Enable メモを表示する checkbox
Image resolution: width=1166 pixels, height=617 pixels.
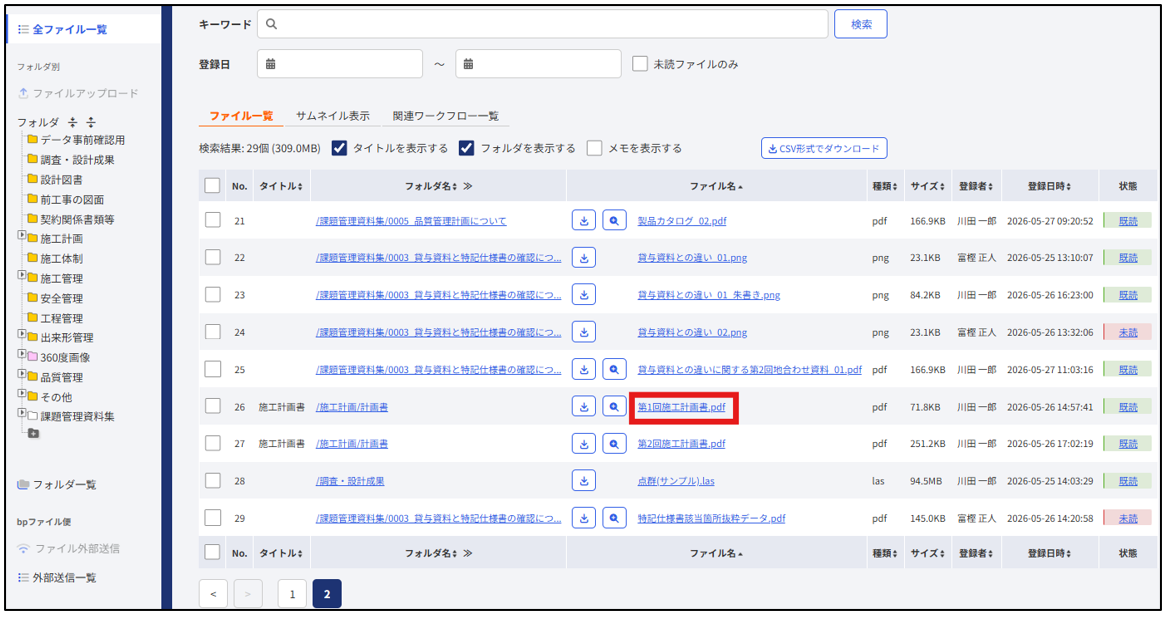[x=594, y=148]
